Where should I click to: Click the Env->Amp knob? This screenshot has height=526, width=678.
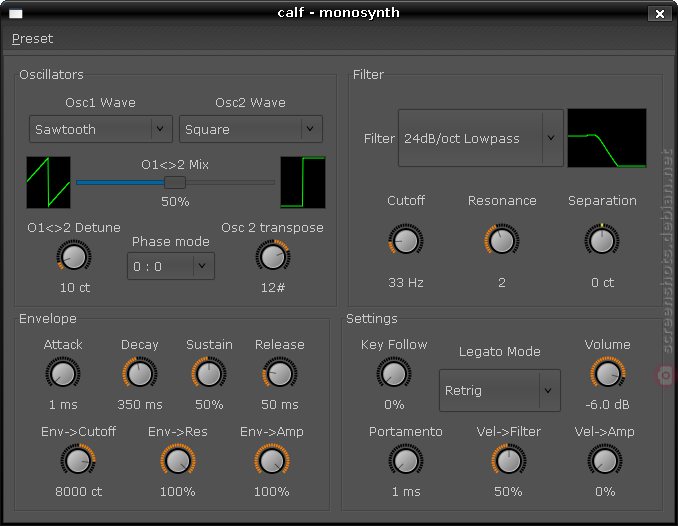(272, 461)
